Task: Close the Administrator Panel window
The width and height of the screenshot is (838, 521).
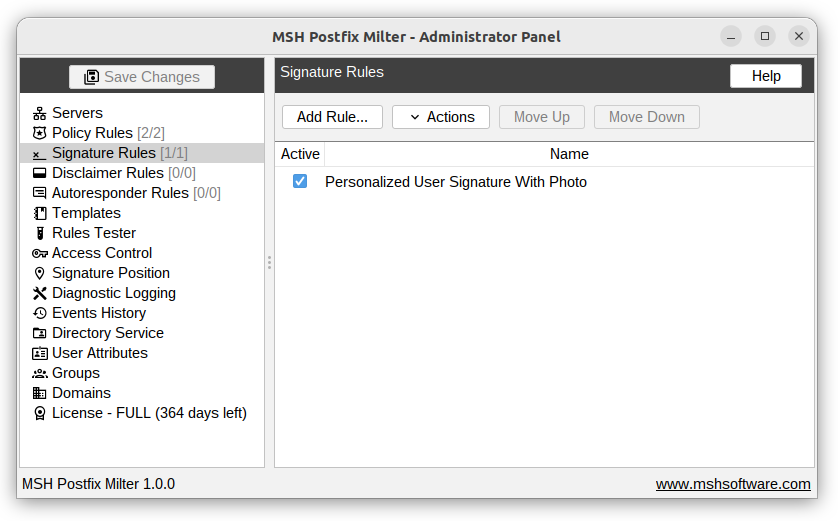Action: (798, 36)
